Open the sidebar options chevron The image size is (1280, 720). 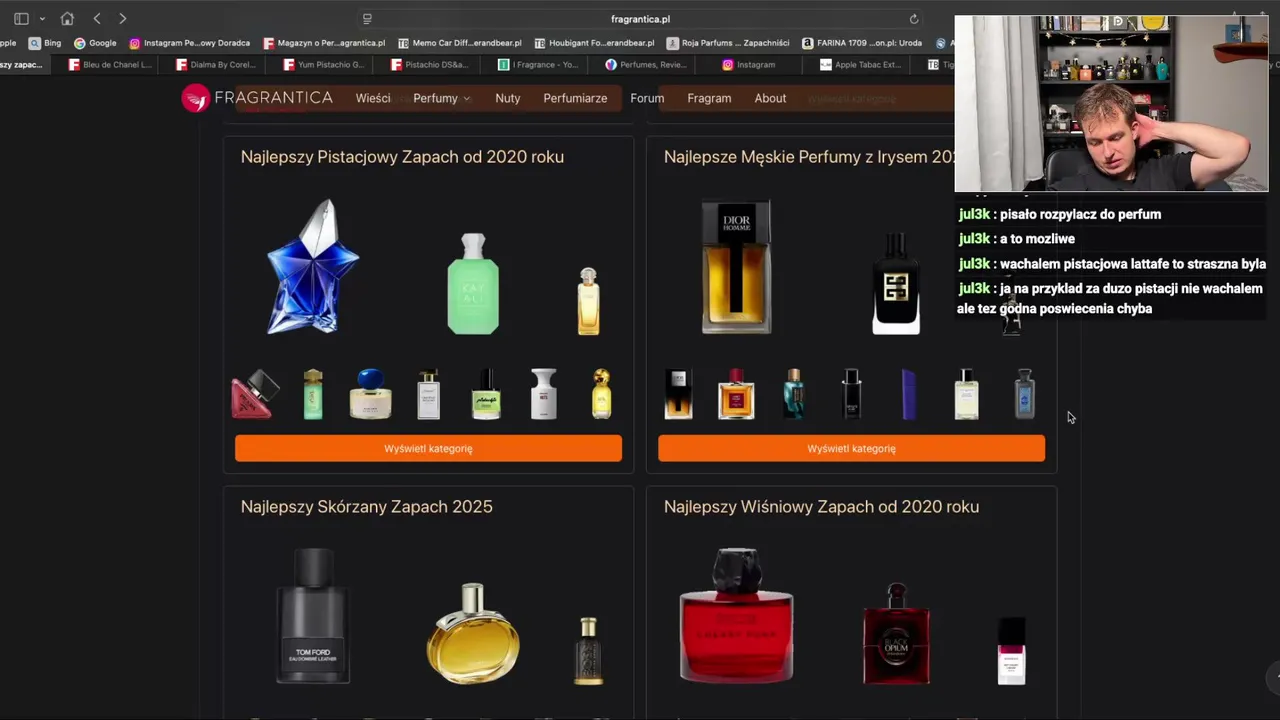(42, 19)
